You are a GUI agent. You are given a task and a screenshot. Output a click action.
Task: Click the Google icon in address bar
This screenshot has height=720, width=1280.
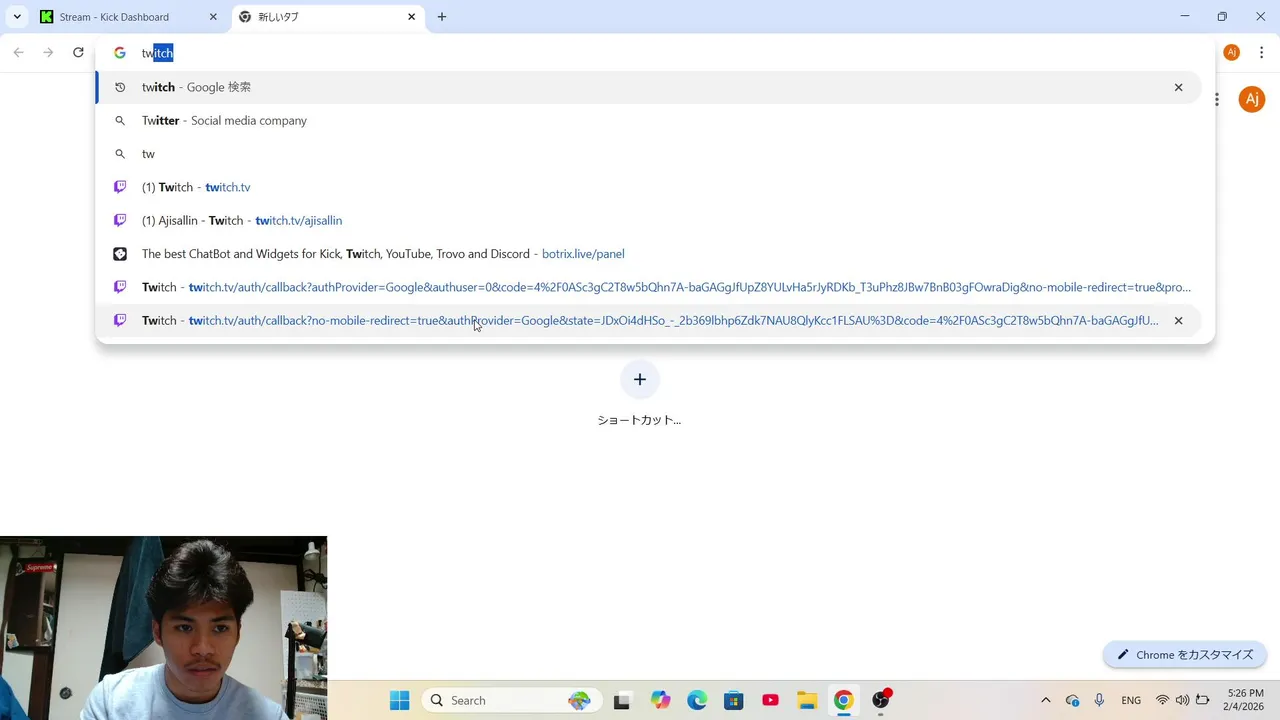tap(120, 53)
